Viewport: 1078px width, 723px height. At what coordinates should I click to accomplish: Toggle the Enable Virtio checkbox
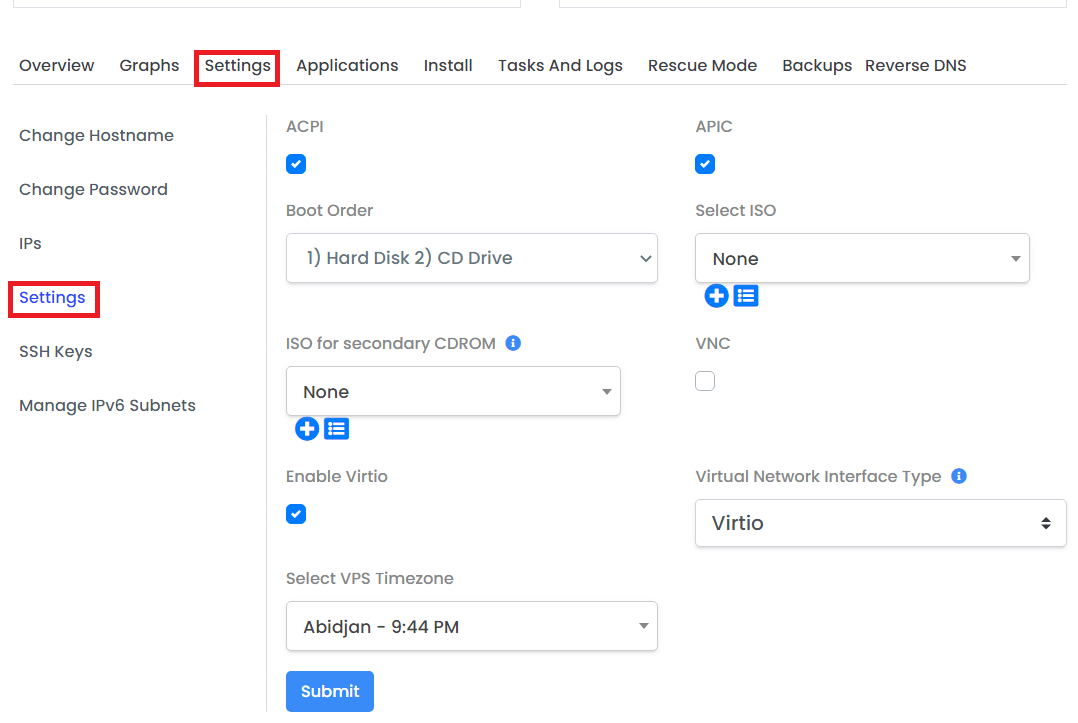pyautogui.click(x=296, y=514)
